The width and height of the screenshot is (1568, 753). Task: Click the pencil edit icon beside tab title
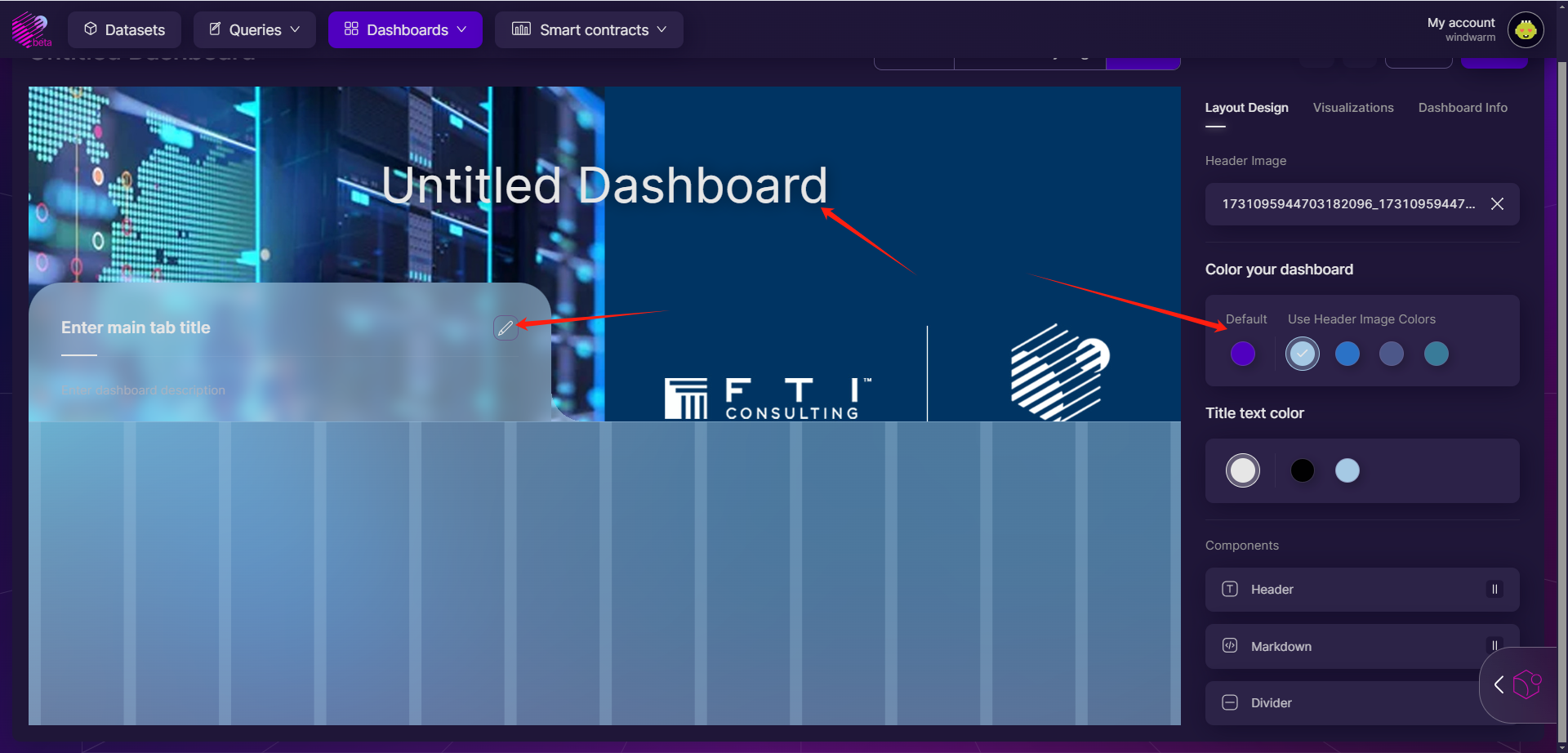506,327
